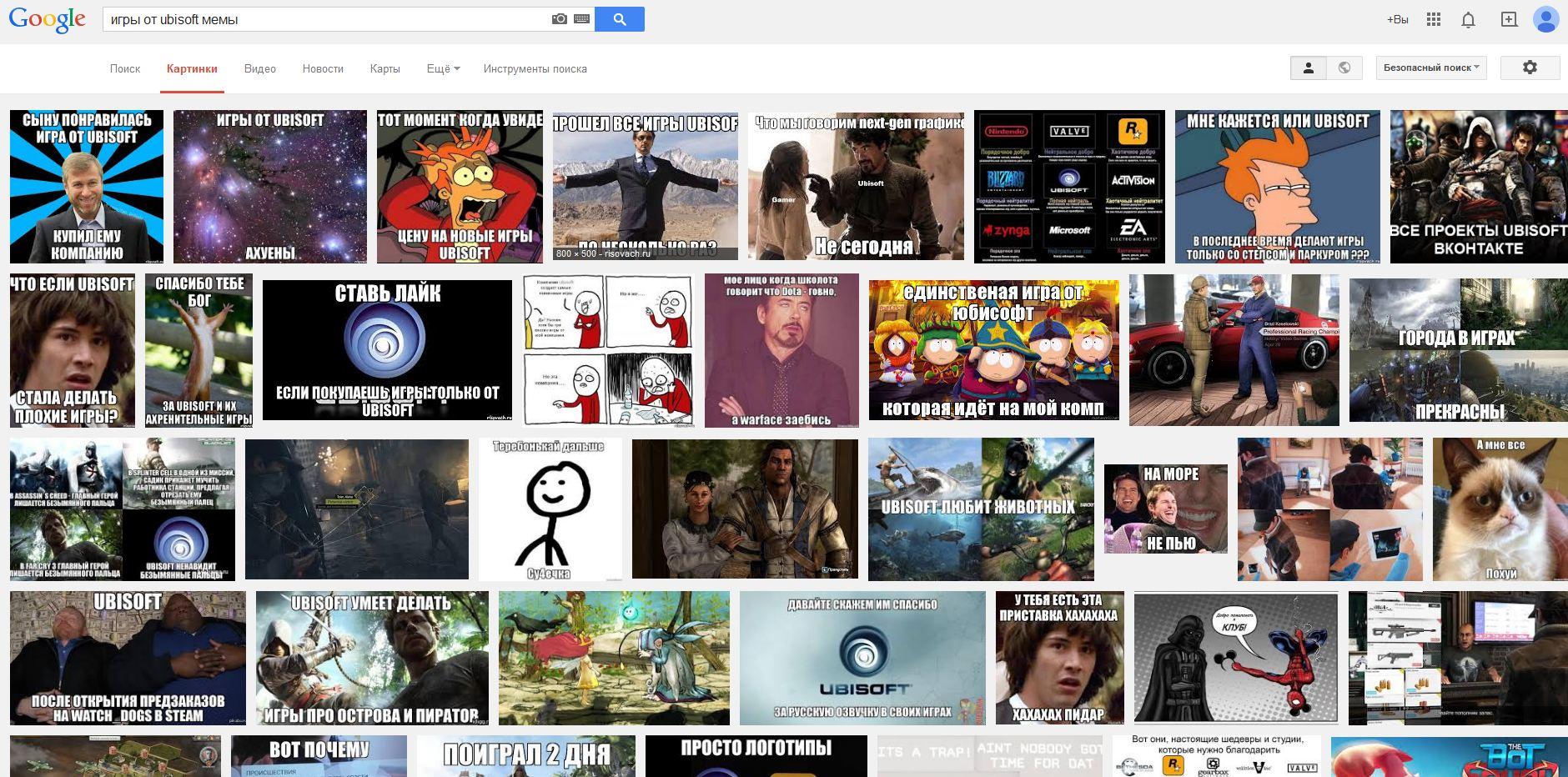Toggle global results globe icon
The width and height of the screenshot is (1568, 777).
1344,68
